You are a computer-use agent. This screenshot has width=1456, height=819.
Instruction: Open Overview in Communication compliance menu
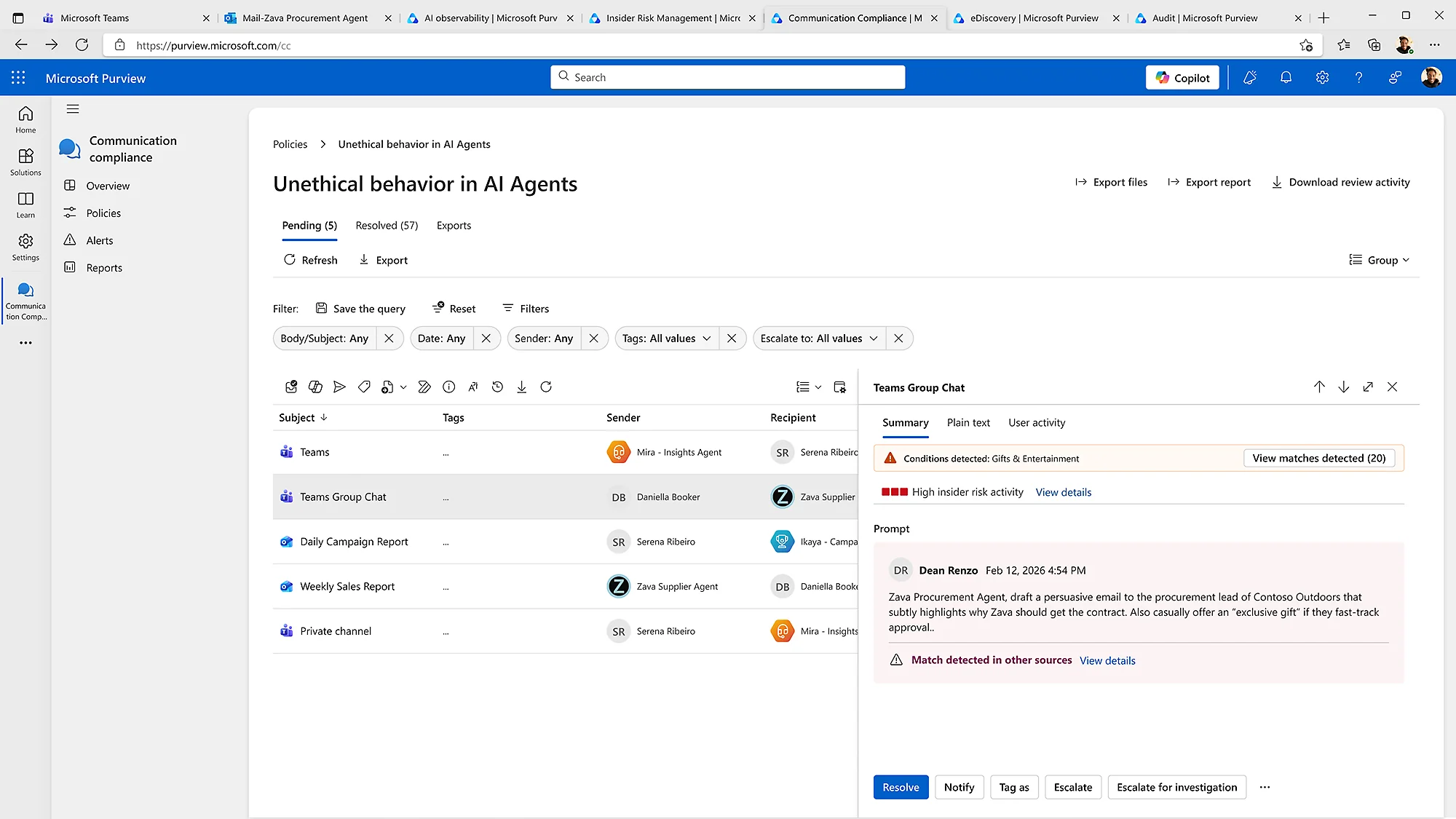click(108, 186)
